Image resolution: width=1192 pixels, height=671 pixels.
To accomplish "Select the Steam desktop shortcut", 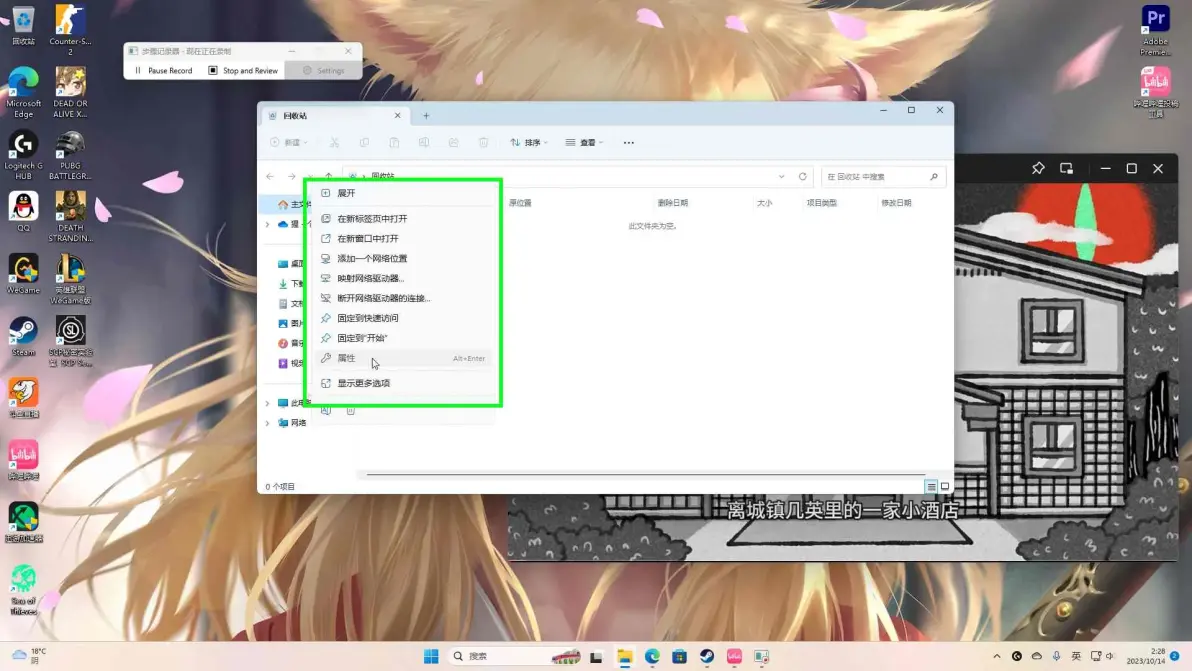I will (24, 337).
